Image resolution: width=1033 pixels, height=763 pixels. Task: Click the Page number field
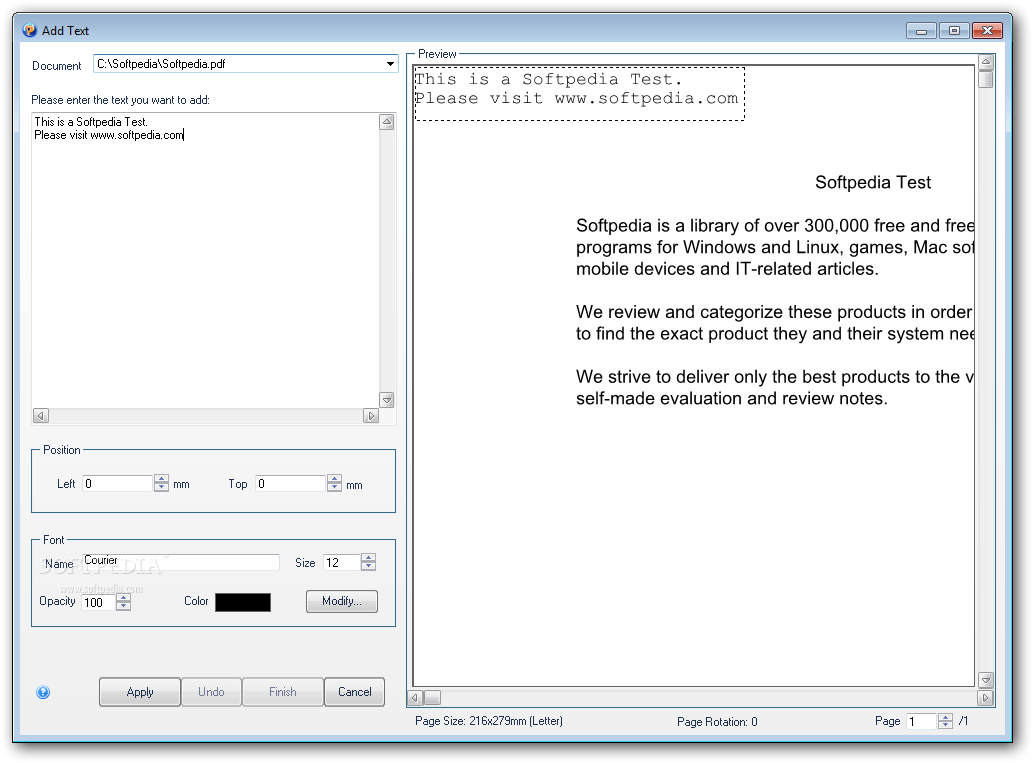click(x=921, y=721)
